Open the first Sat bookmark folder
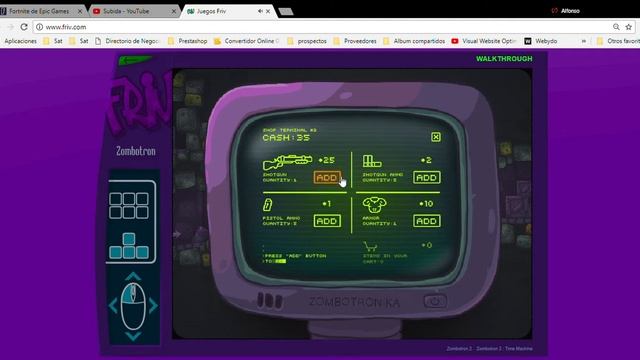 [53, 41]
